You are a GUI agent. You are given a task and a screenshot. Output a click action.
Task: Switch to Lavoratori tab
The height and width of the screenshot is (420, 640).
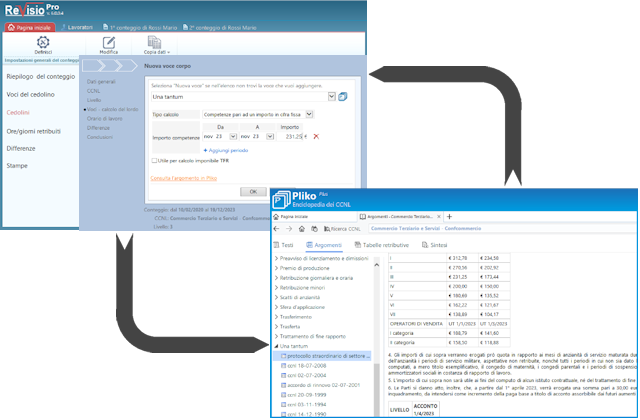click(77, 27)
